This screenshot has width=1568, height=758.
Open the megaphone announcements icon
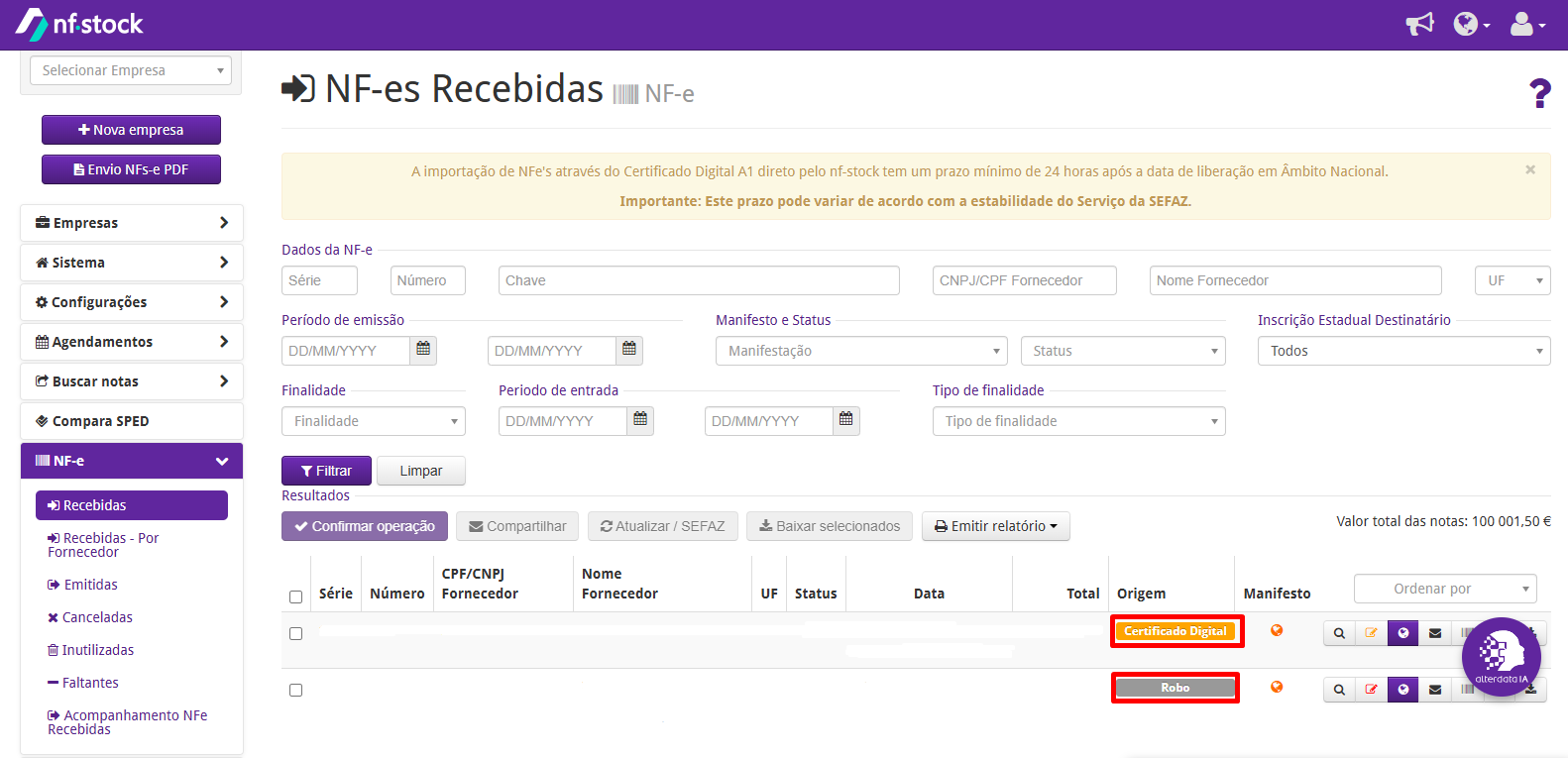tap(1419, 24)
